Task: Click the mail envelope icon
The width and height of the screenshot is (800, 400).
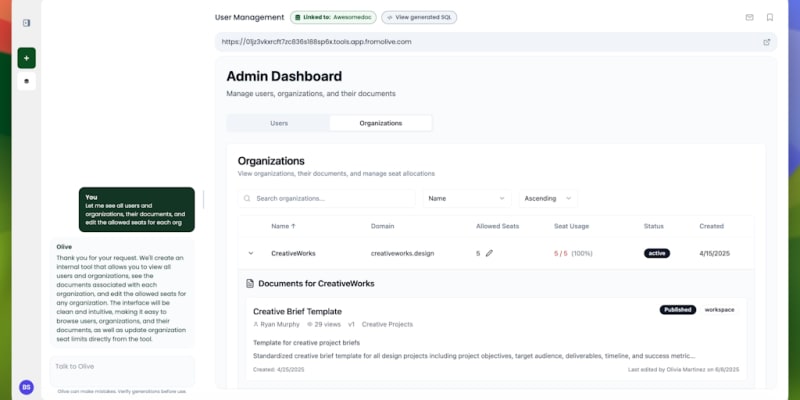Action: 749,17
